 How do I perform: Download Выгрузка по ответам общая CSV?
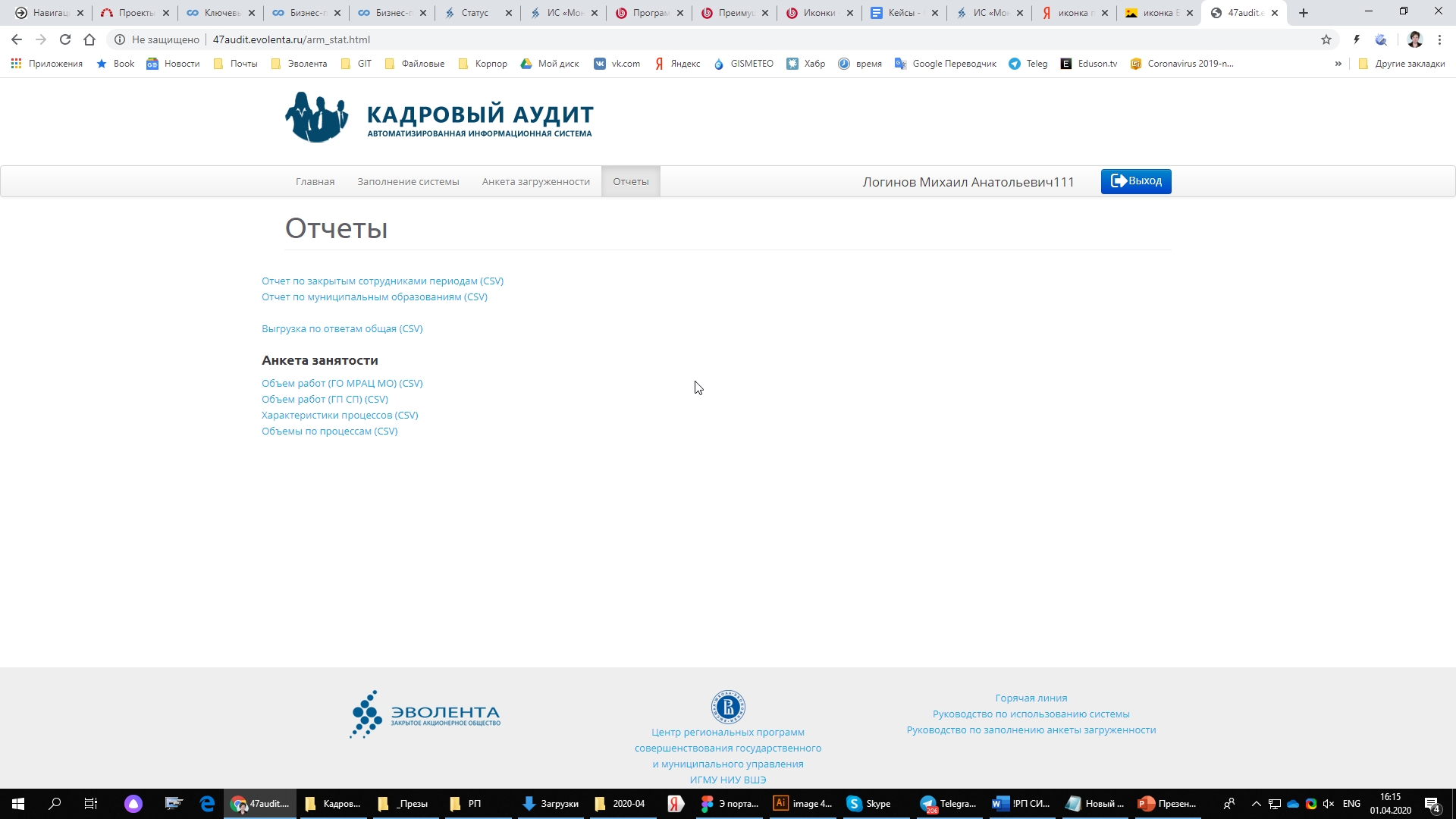click(x=342, y=329)
